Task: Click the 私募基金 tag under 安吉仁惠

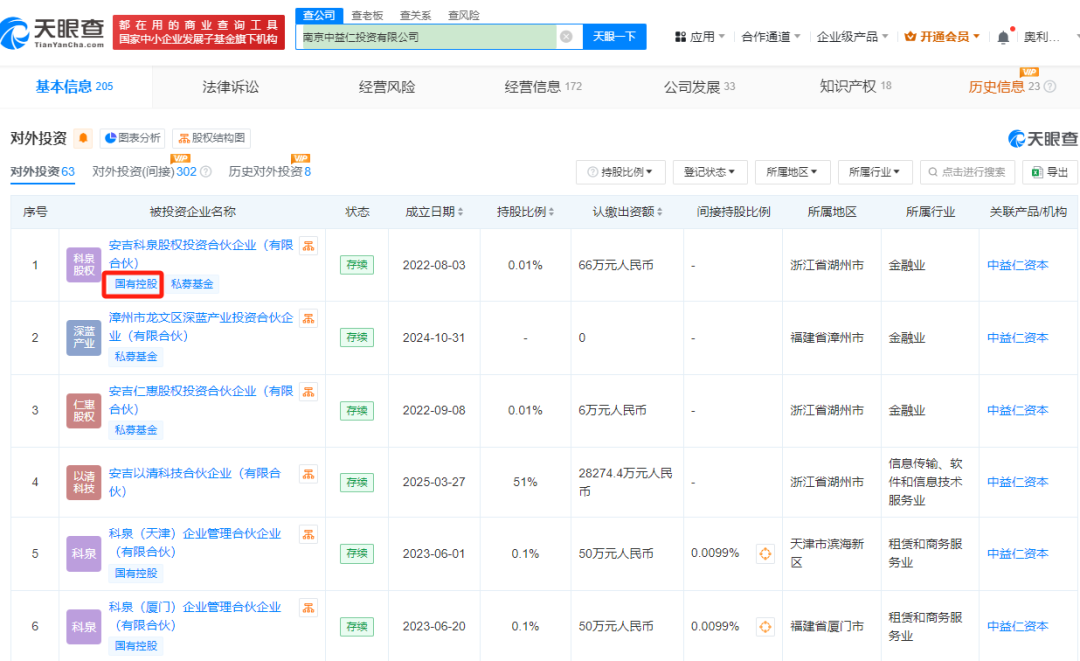Action: [x=136, y=430]
